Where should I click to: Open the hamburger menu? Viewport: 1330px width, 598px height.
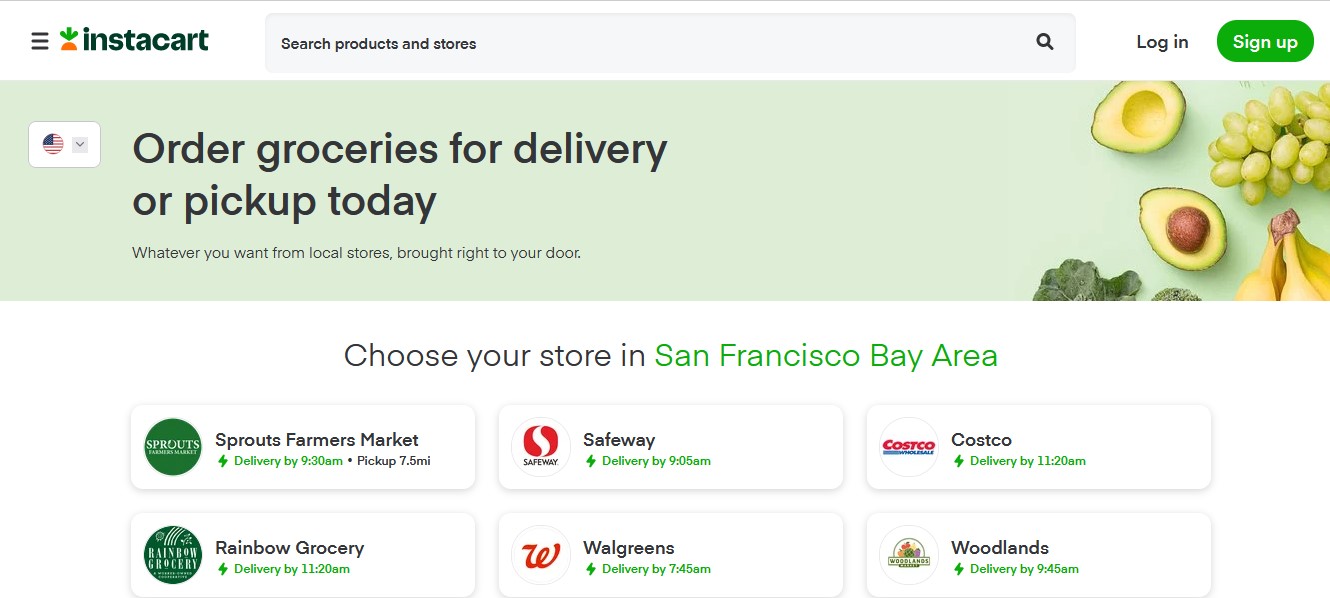[x=39, y=41]
